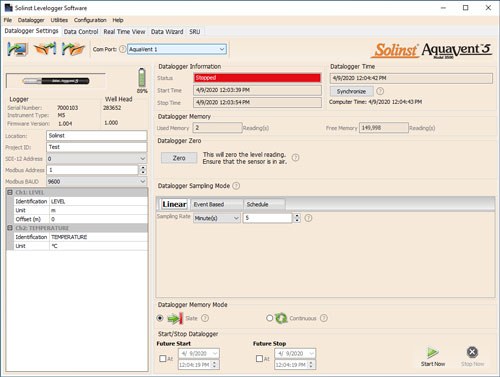Click the Ch1 Identification LEVEL field
Viewport: 500px width, 377px height.
click(x=99, y=201)
